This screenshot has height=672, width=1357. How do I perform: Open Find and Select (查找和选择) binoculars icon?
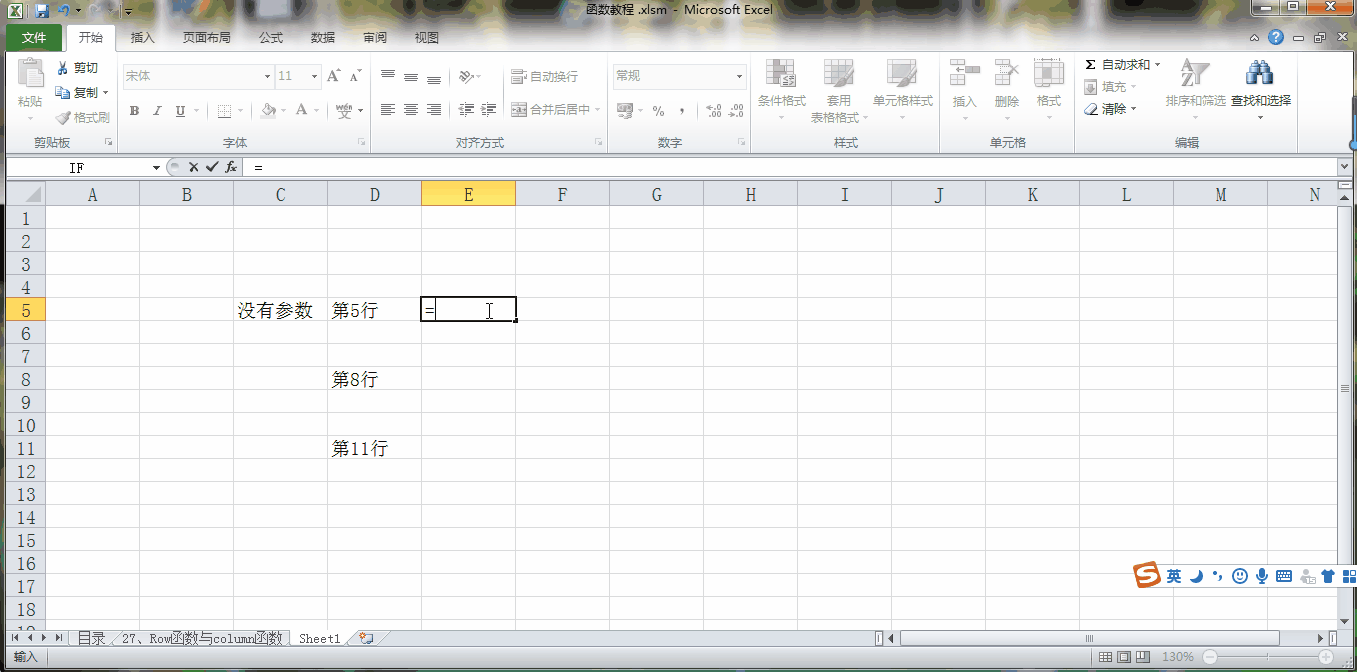point(1259,72)
